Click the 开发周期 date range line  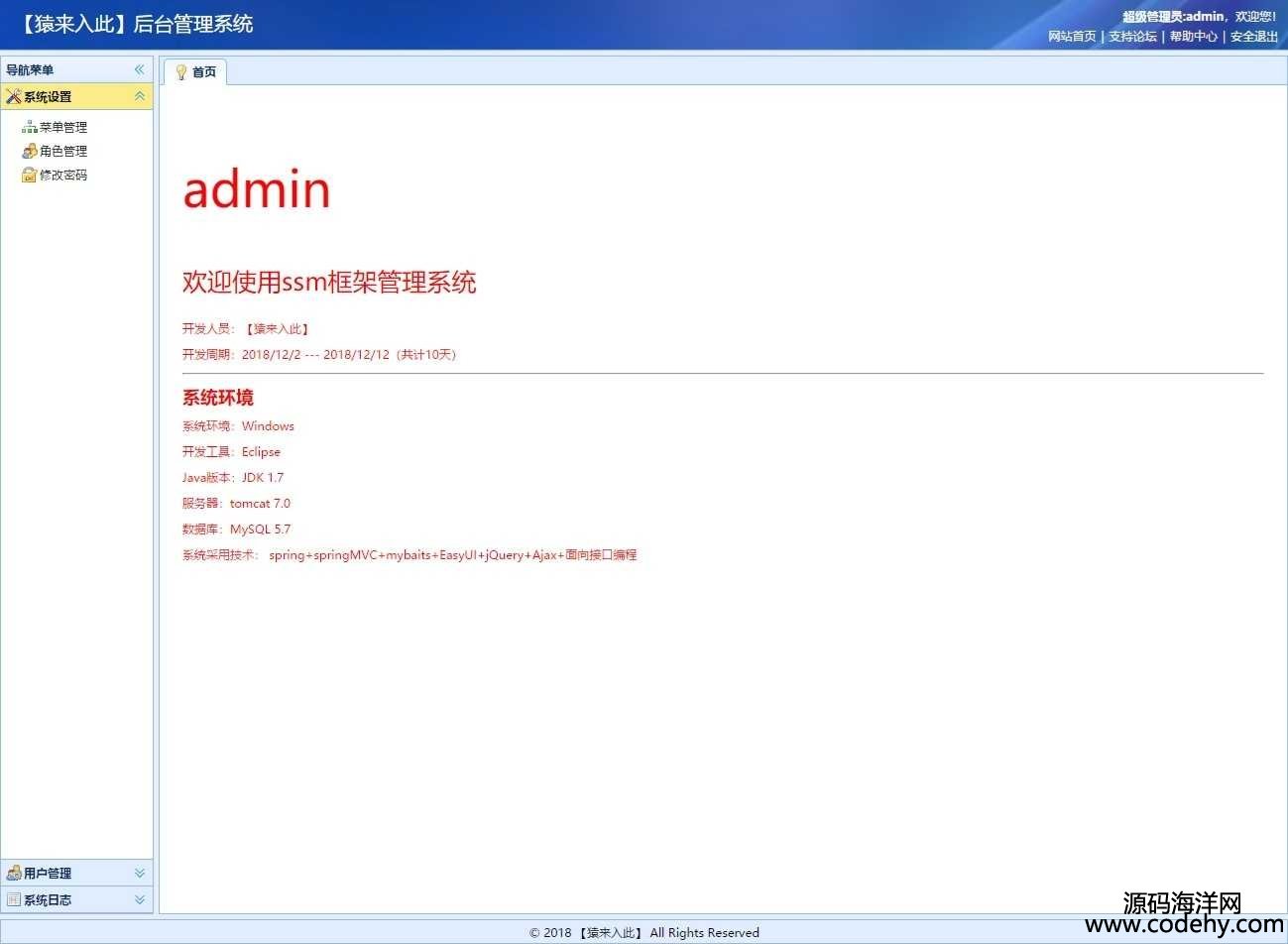(319, 354)
